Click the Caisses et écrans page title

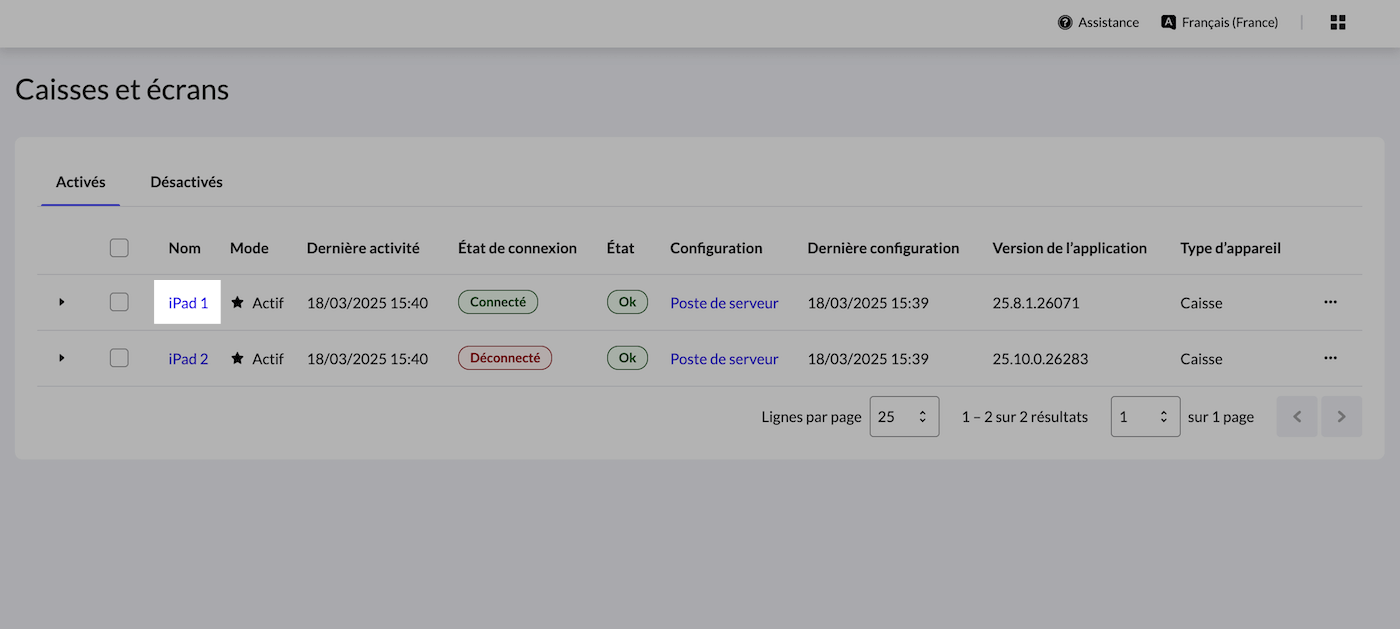click(122, 90)
